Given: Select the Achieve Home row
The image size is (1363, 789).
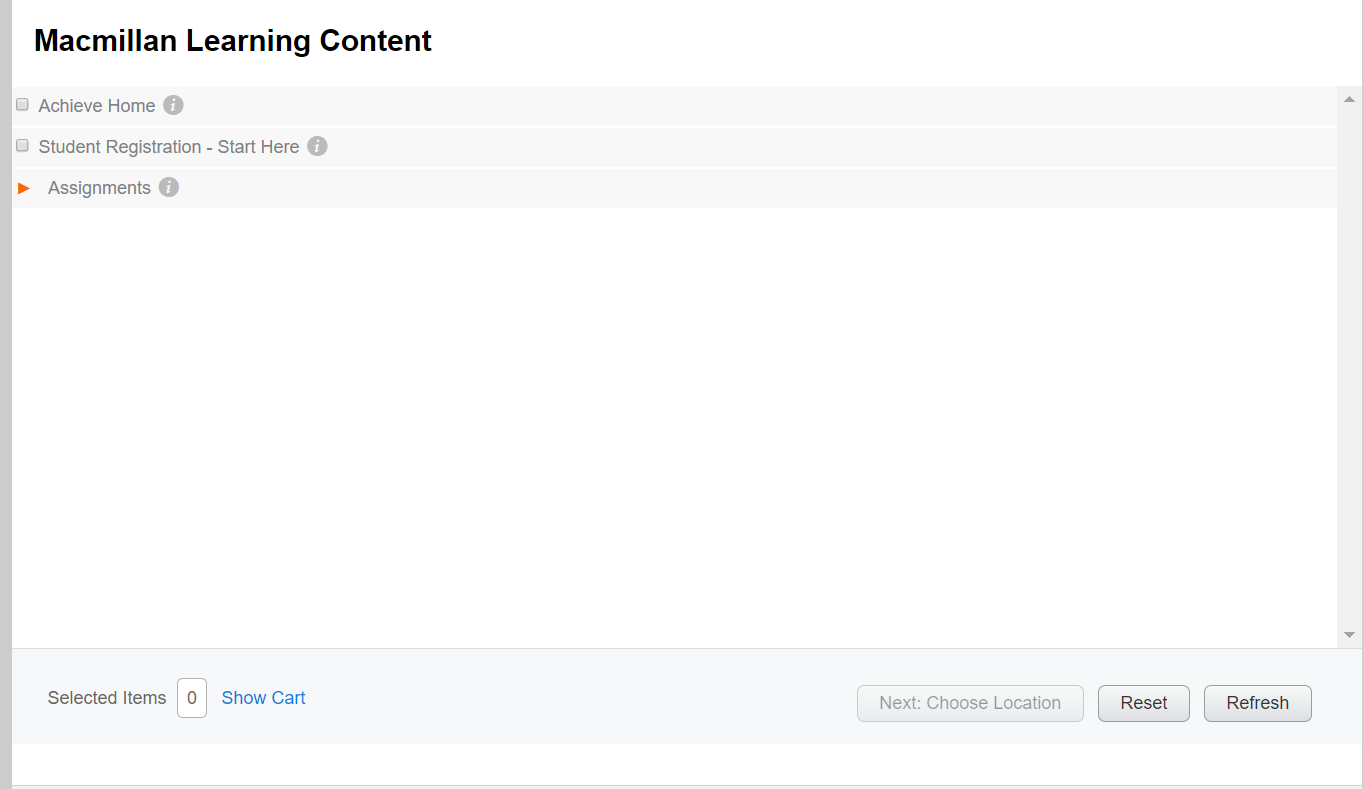Looking at the screenshot, I should (x=96, y=105).
